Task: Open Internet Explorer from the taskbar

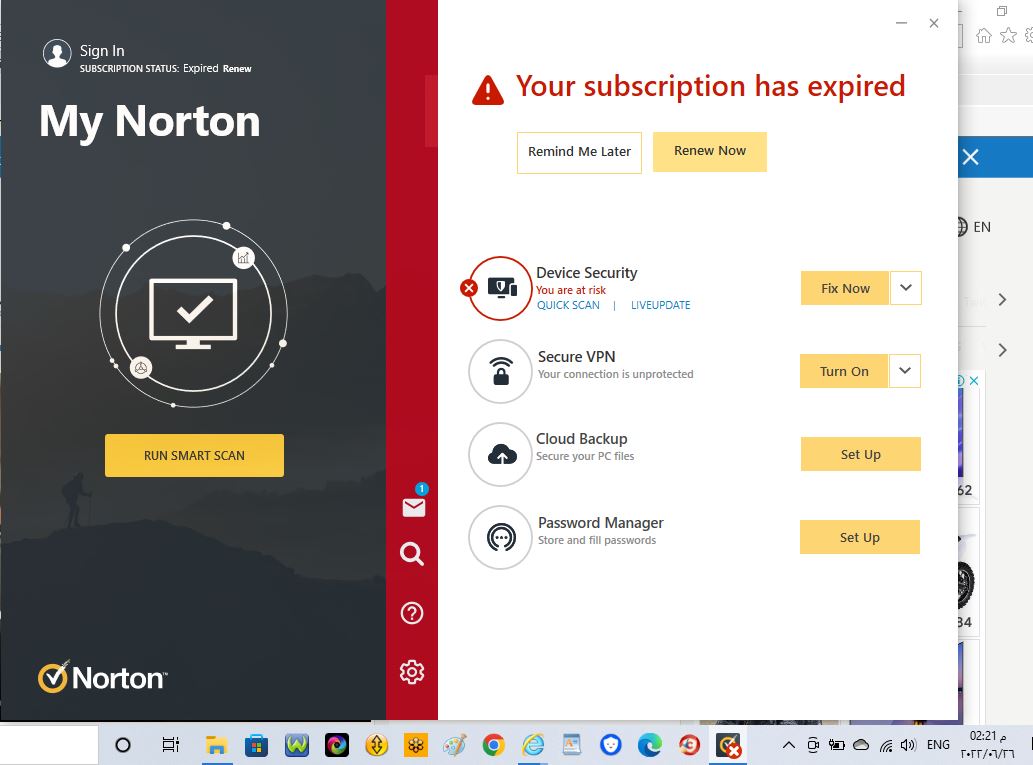Action: pos(533,745)
